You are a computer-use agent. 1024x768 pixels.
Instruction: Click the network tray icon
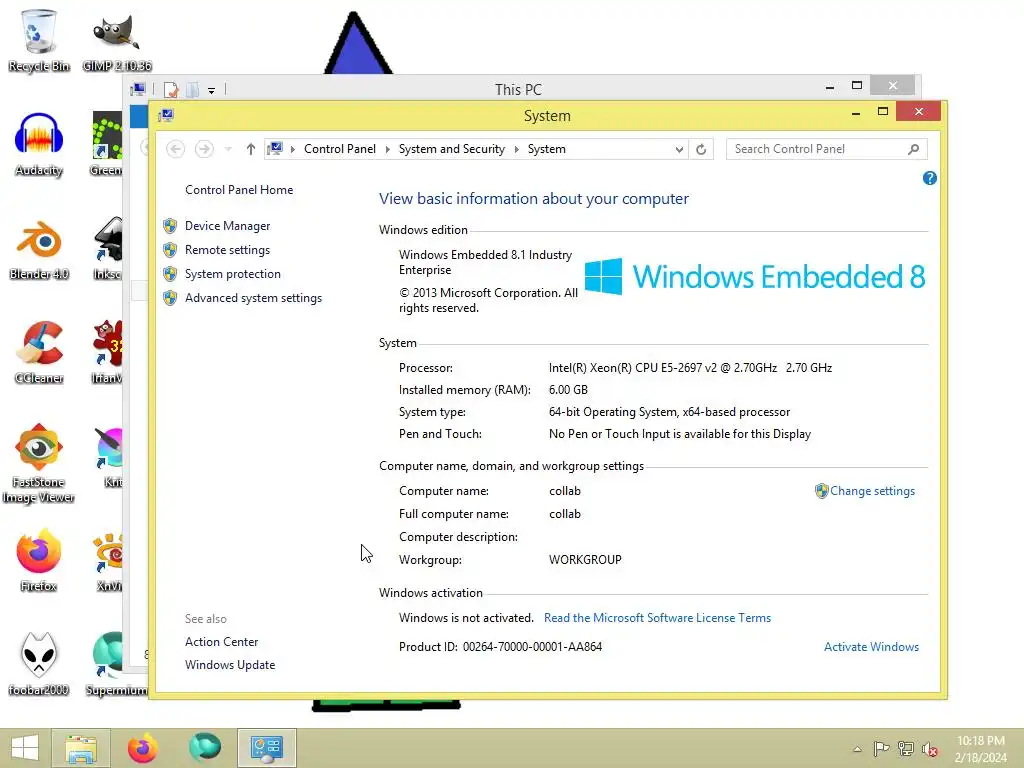[906, 748]
